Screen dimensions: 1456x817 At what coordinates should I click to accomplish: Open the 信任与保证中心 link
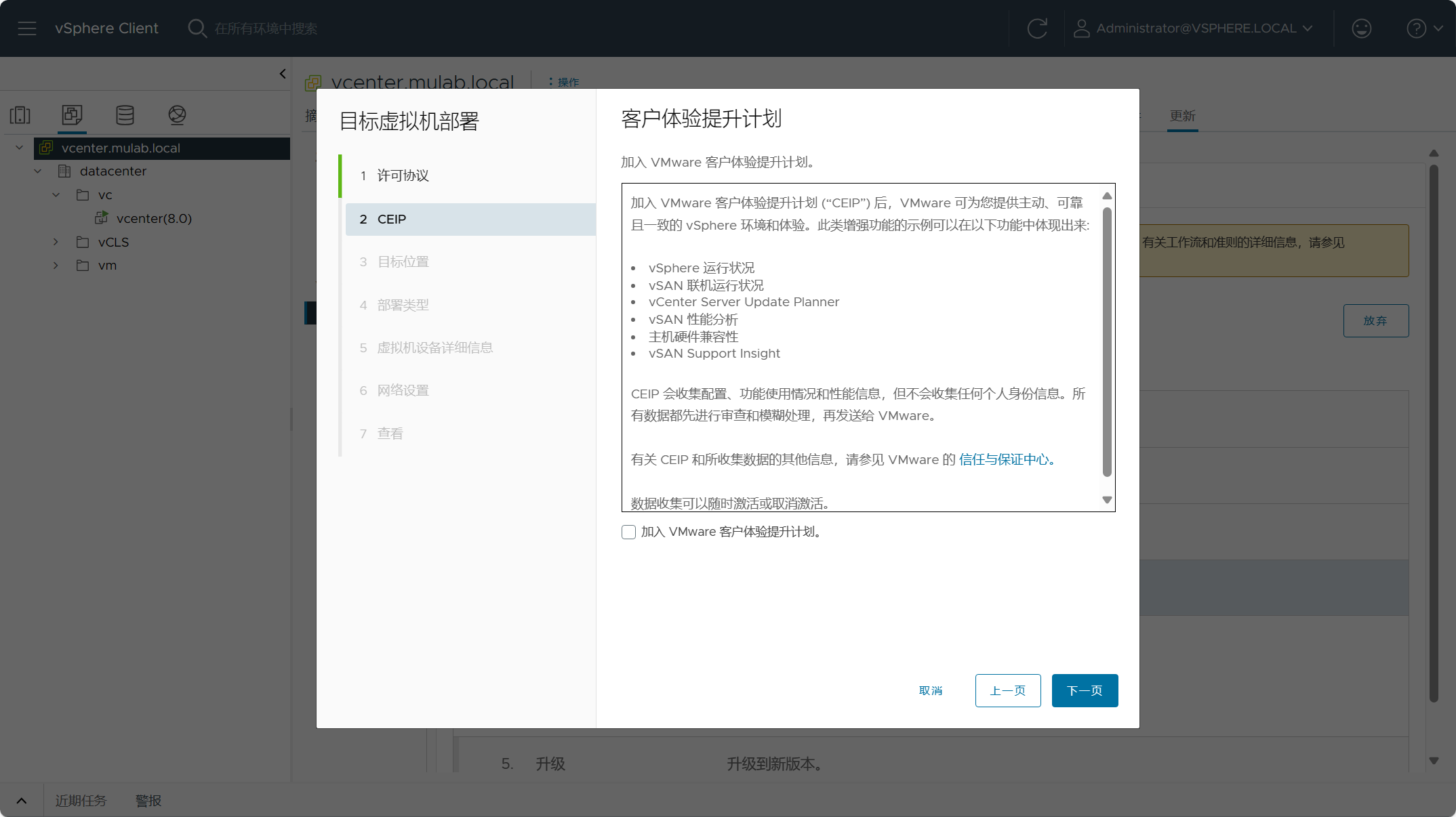[x=1007, y=460]
